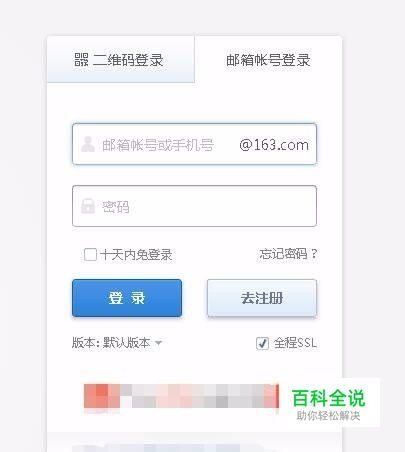Click the padlock icon in the password field
Screen dimensions: 405x452
pos(88,206)
